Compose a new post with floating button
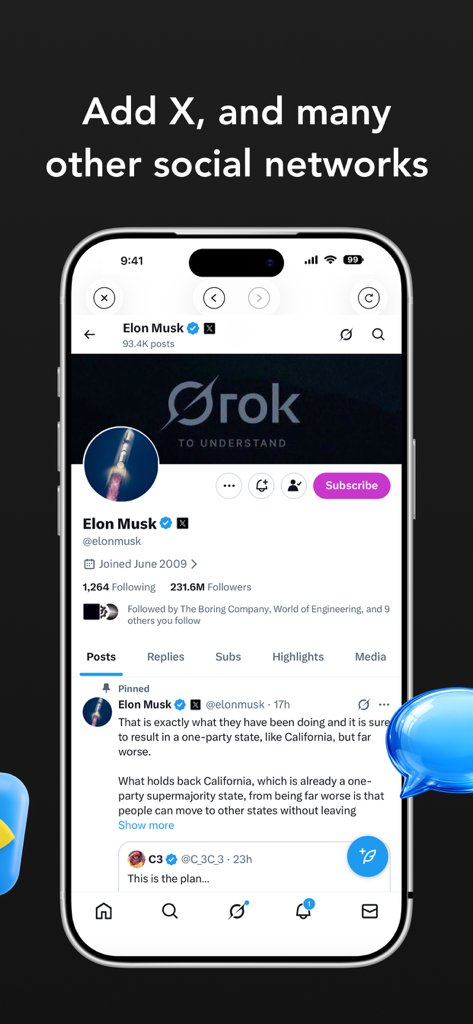Screen dimensions: 473x1024 pos(368,856)
